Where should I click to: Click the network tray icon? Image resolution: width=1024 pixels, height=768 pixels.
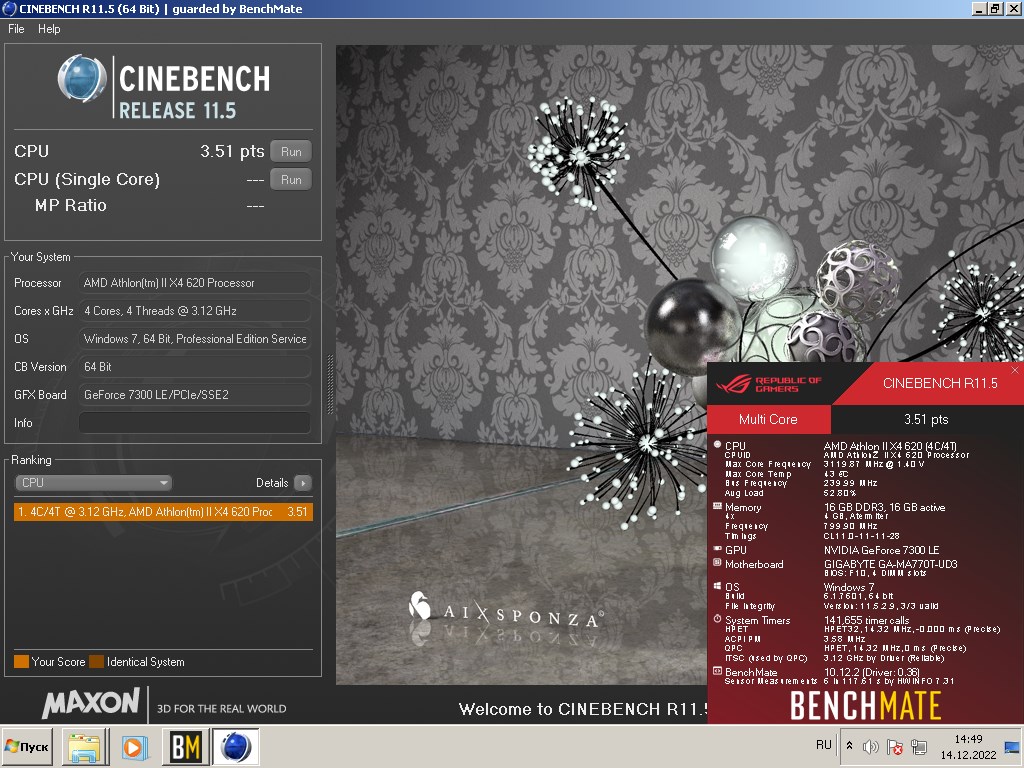pyautogui.click(x=920, y=747)
